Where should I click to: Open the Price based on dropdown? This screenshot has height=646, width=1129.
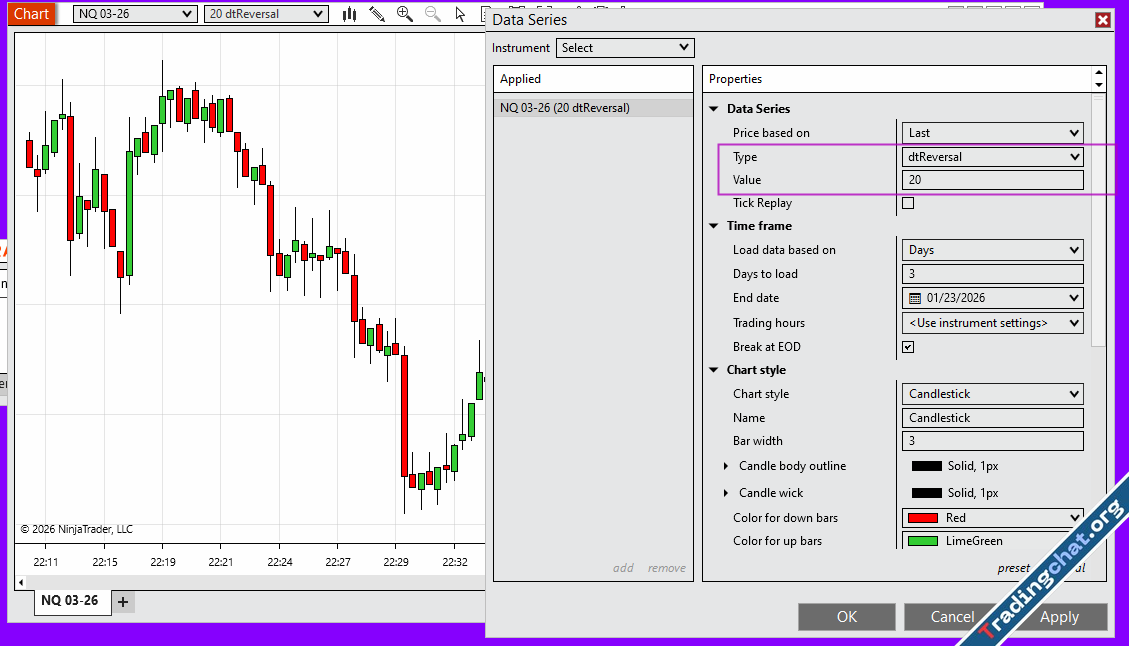[992, 133]
